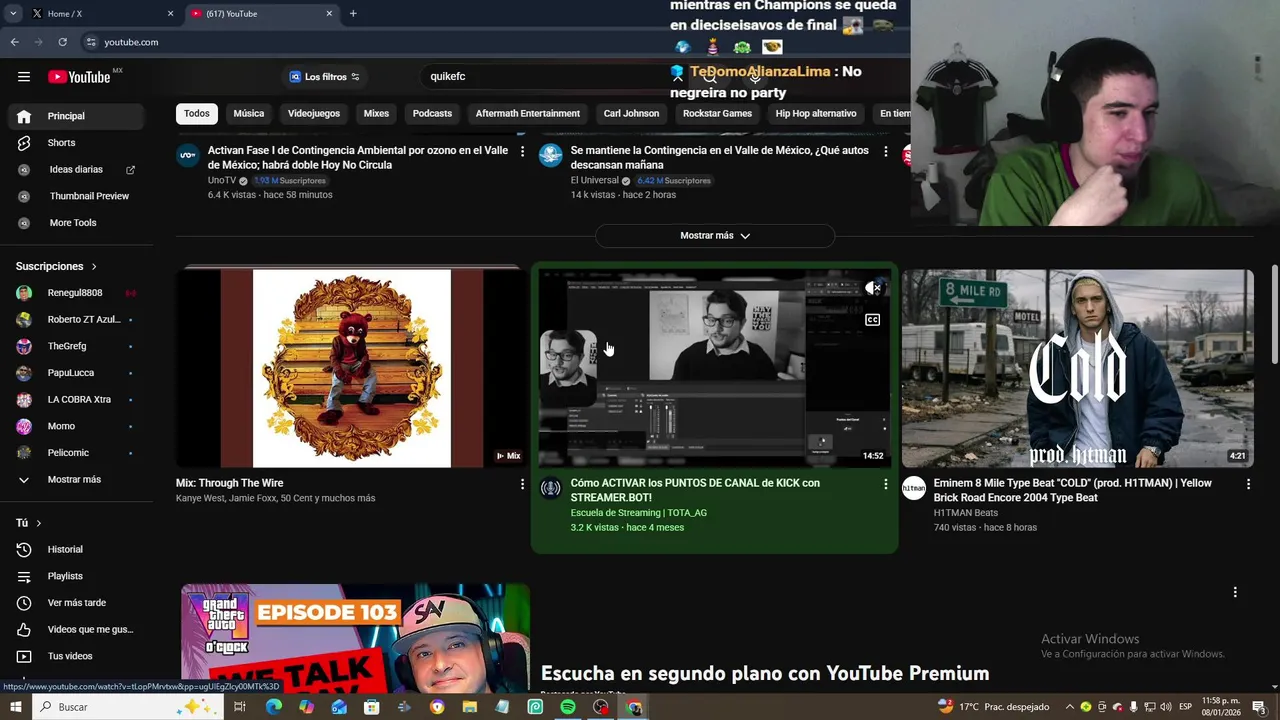This screenshot has width=1280, height=720.
Task: Play the Mix: Through The Wire thumbnail
Action: click(352, 368)
